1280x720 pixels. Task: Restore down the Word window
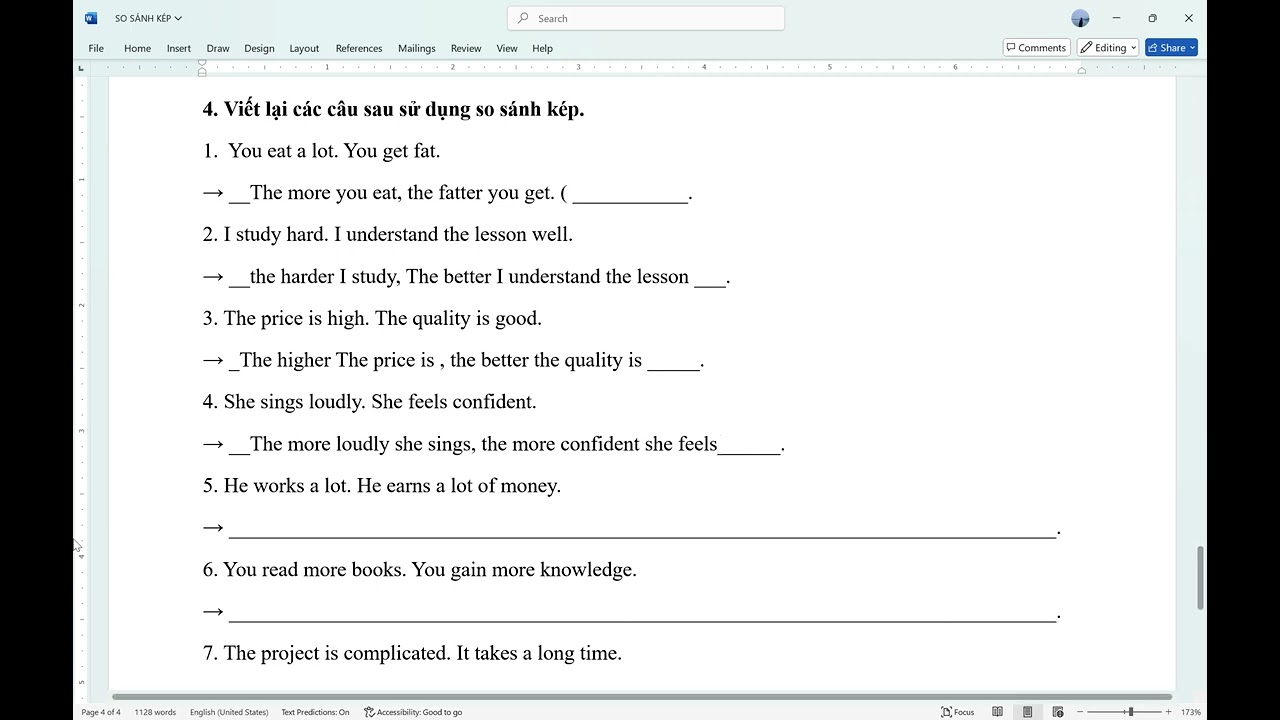click(1152, 18)
